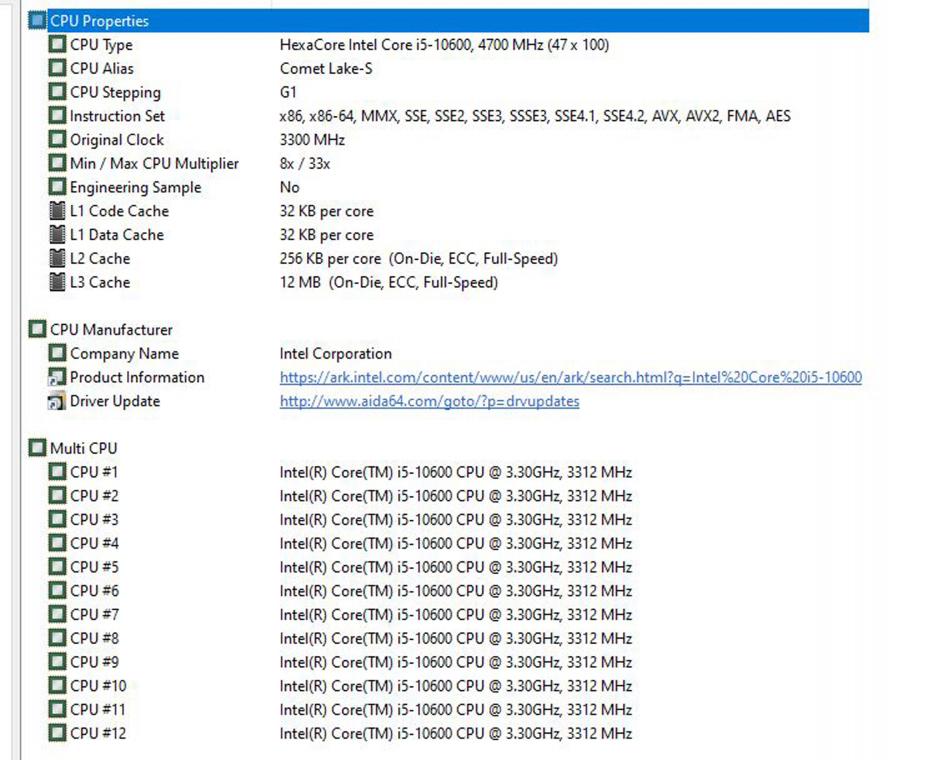Viewport: 928px width, 760px height.
Task: Select the Engineering Sample row
Action: (135, 188)
